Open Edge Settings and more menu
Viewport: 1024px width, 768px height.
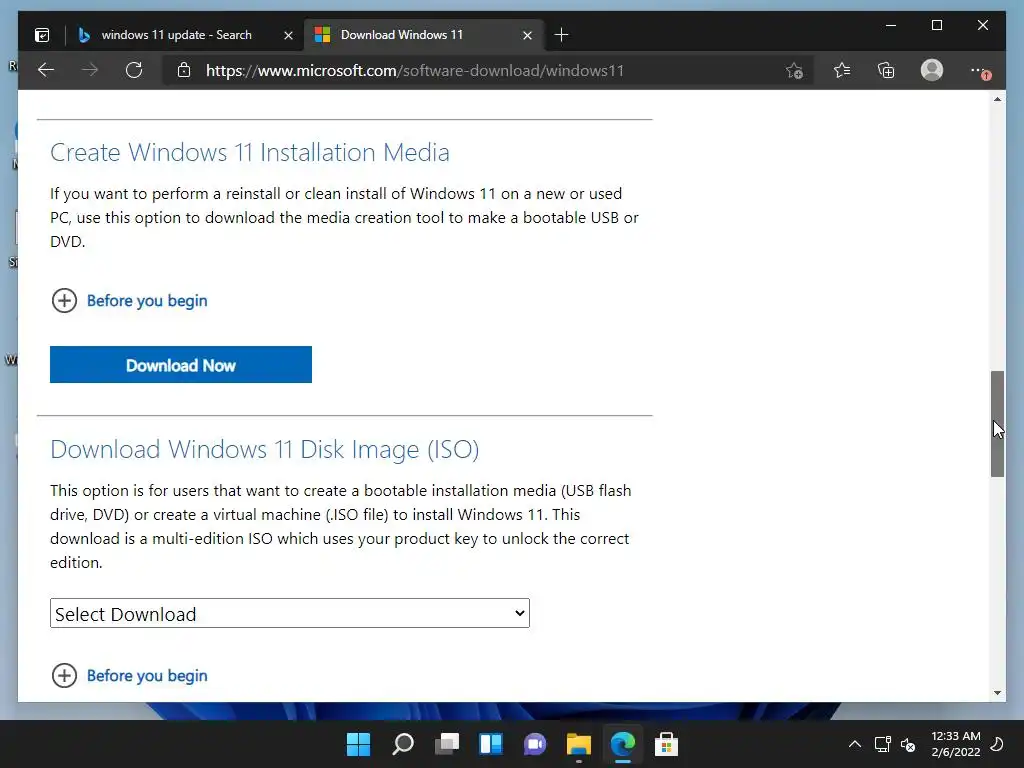980,71
